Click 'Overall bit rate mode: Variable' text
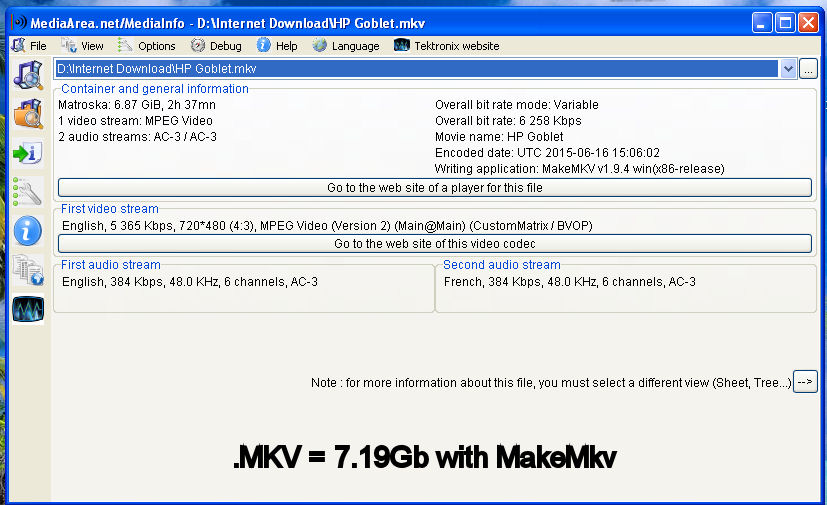Viewport: 827px width, 505px height. (x=517, y=104)
